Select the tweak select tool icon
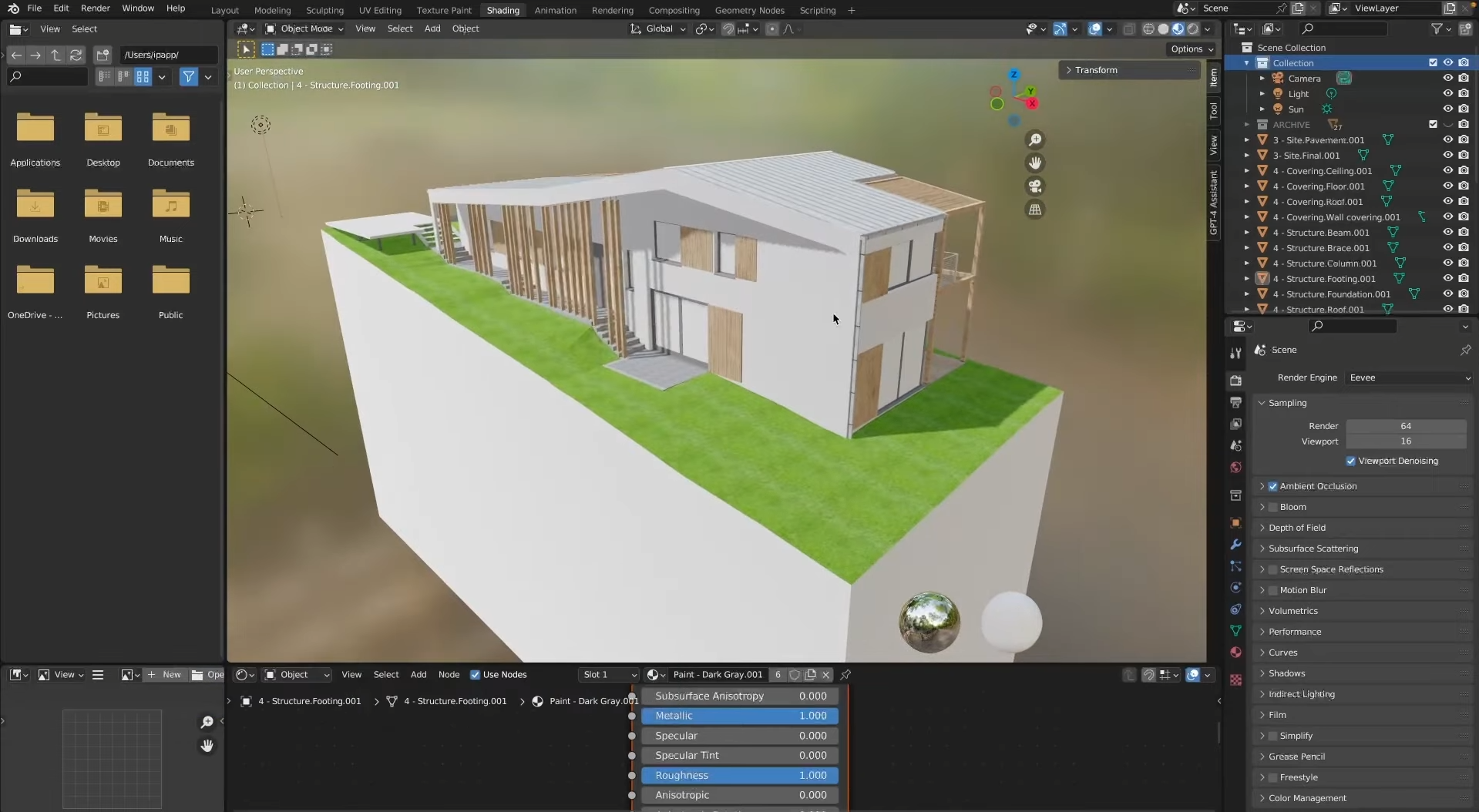Viewport: 1479px width, 812px height. click(x=246, y=49)
